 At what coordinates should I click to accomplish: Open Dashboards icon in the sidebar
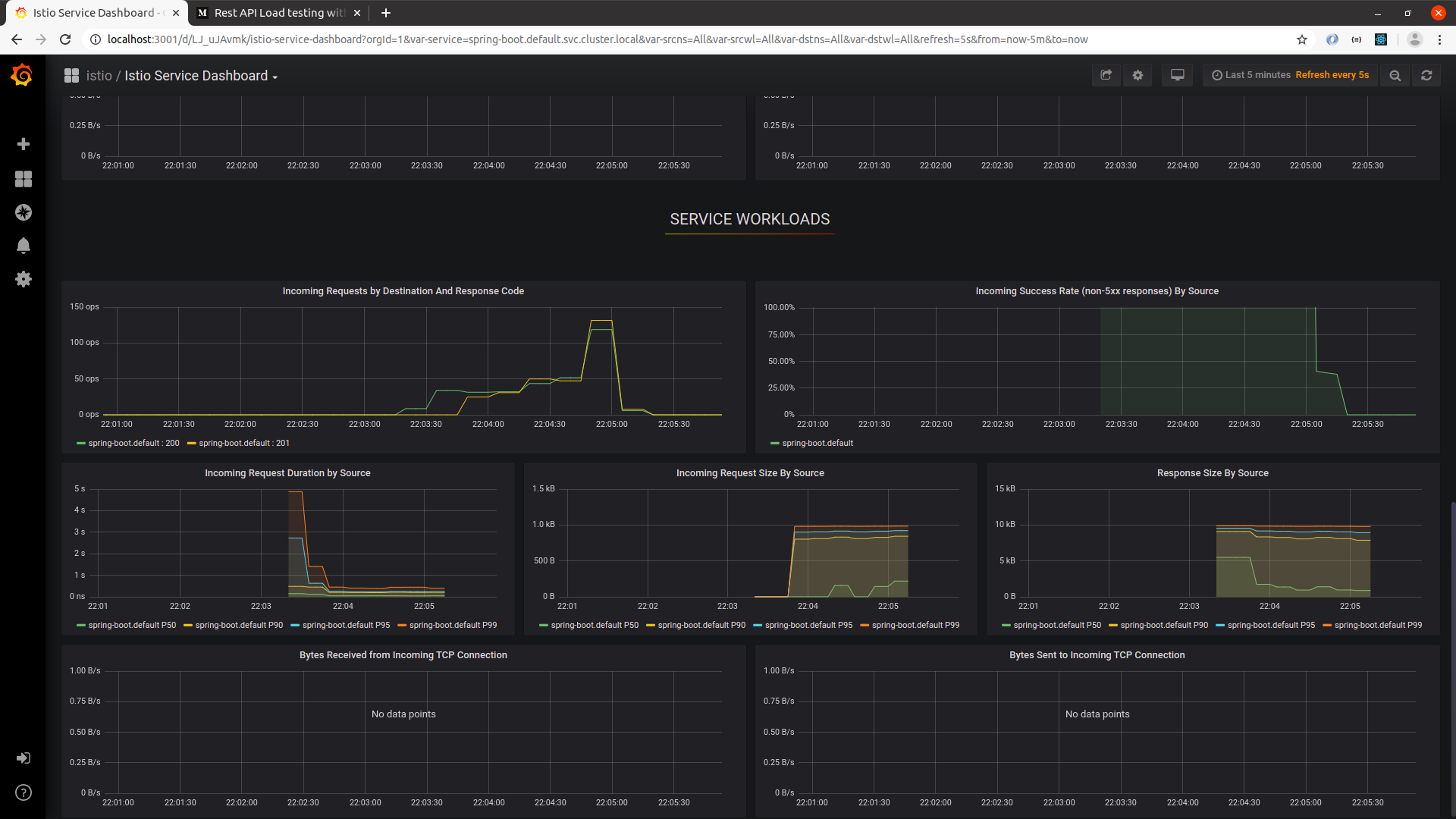pyautogui.click(x=24, y=178)
